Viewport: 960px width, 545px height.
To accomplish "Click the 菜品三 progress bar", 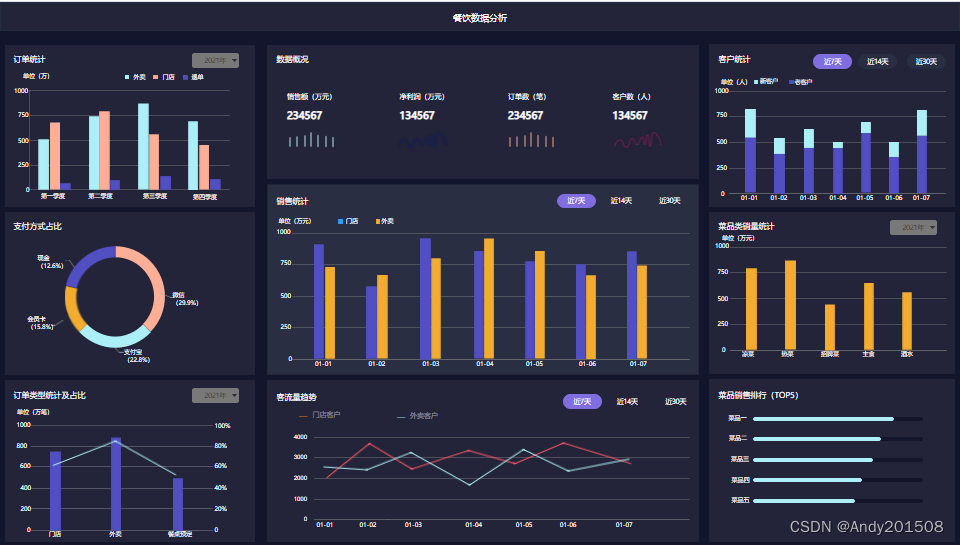I will point(838,460).
